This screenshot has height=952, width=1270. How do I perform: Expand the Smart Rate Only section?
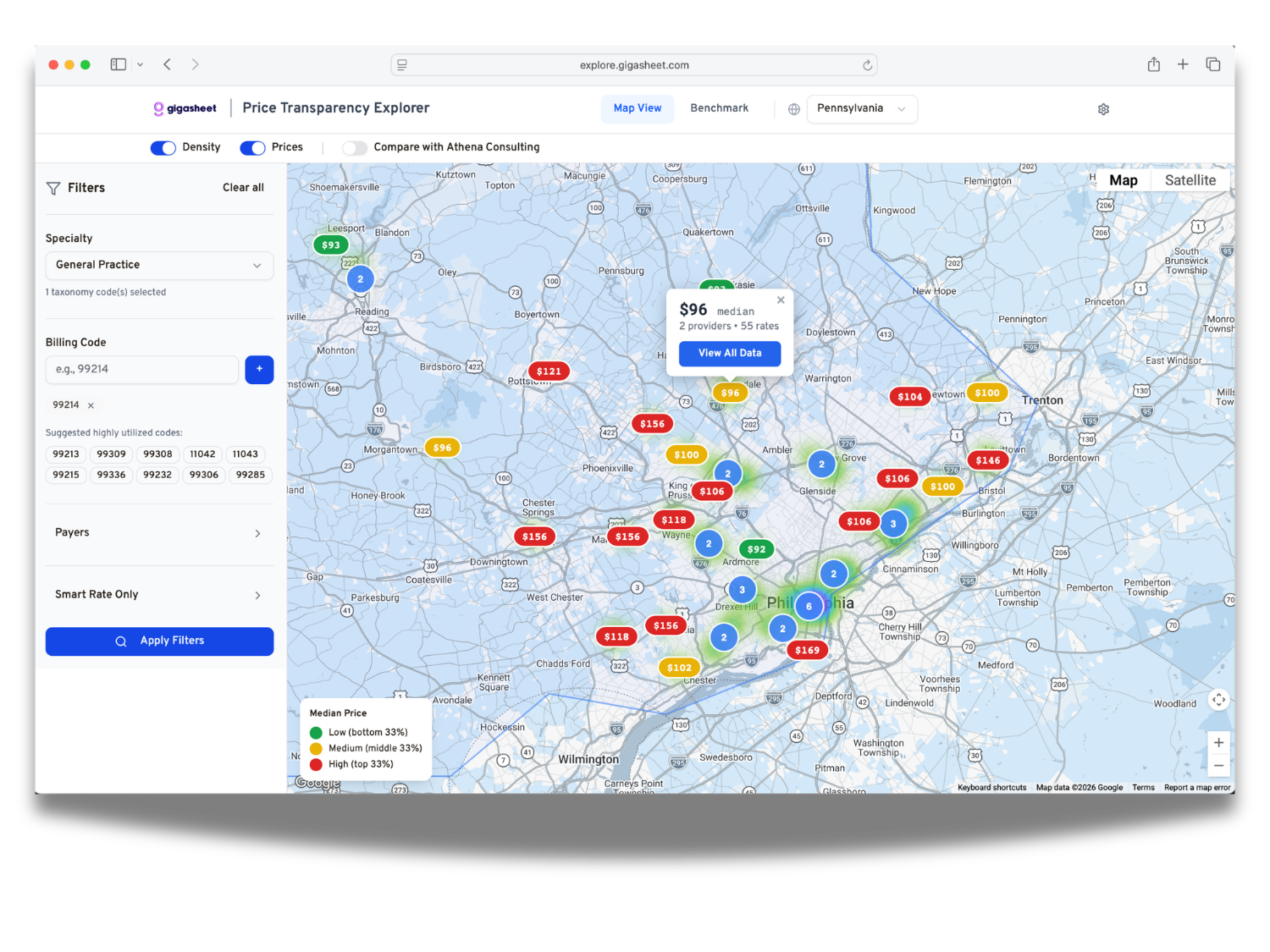click(x=159, y=595)
